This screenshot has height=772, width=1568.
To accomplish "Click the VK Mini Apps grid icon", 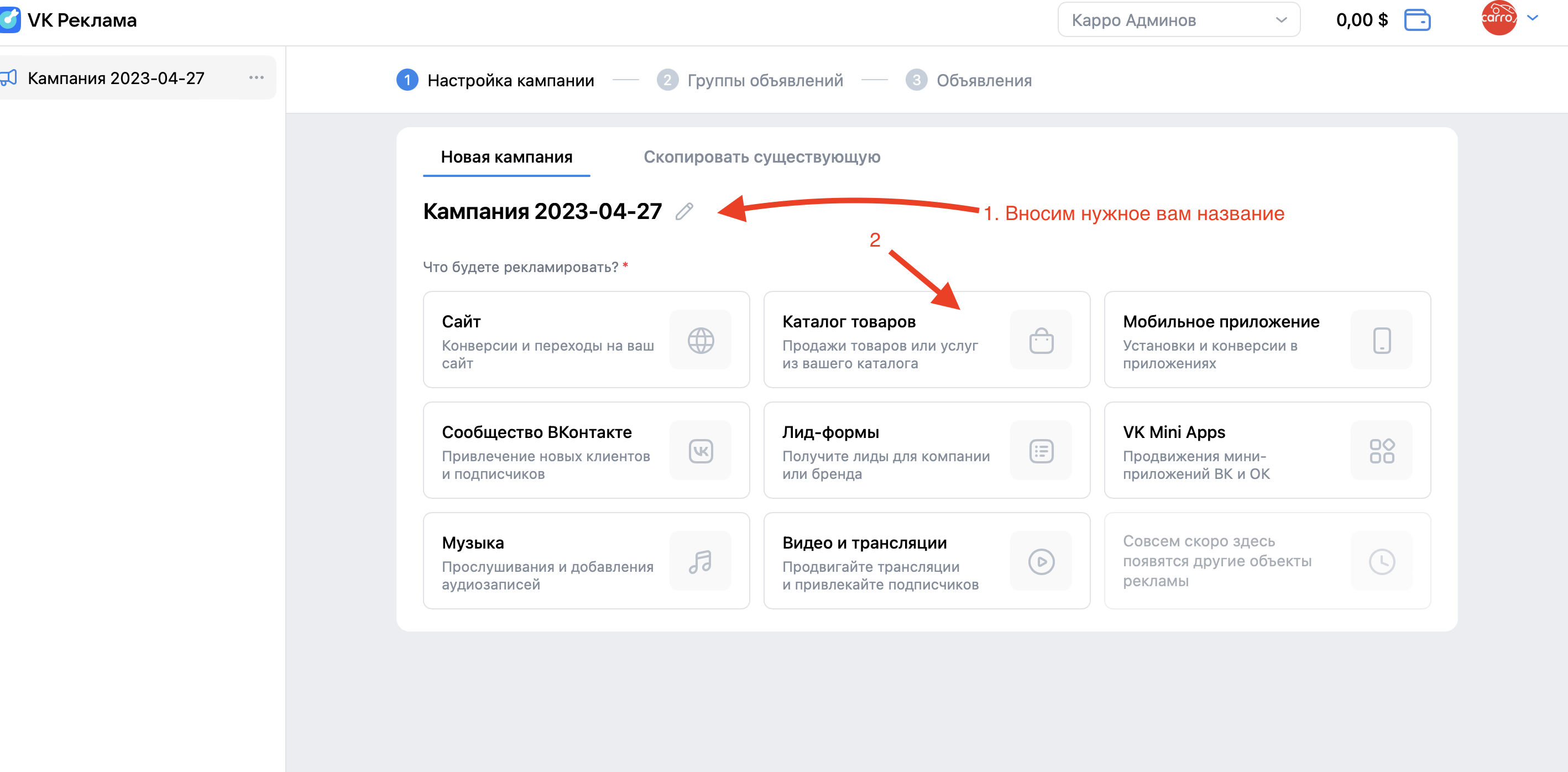I will pos(1381,451).
